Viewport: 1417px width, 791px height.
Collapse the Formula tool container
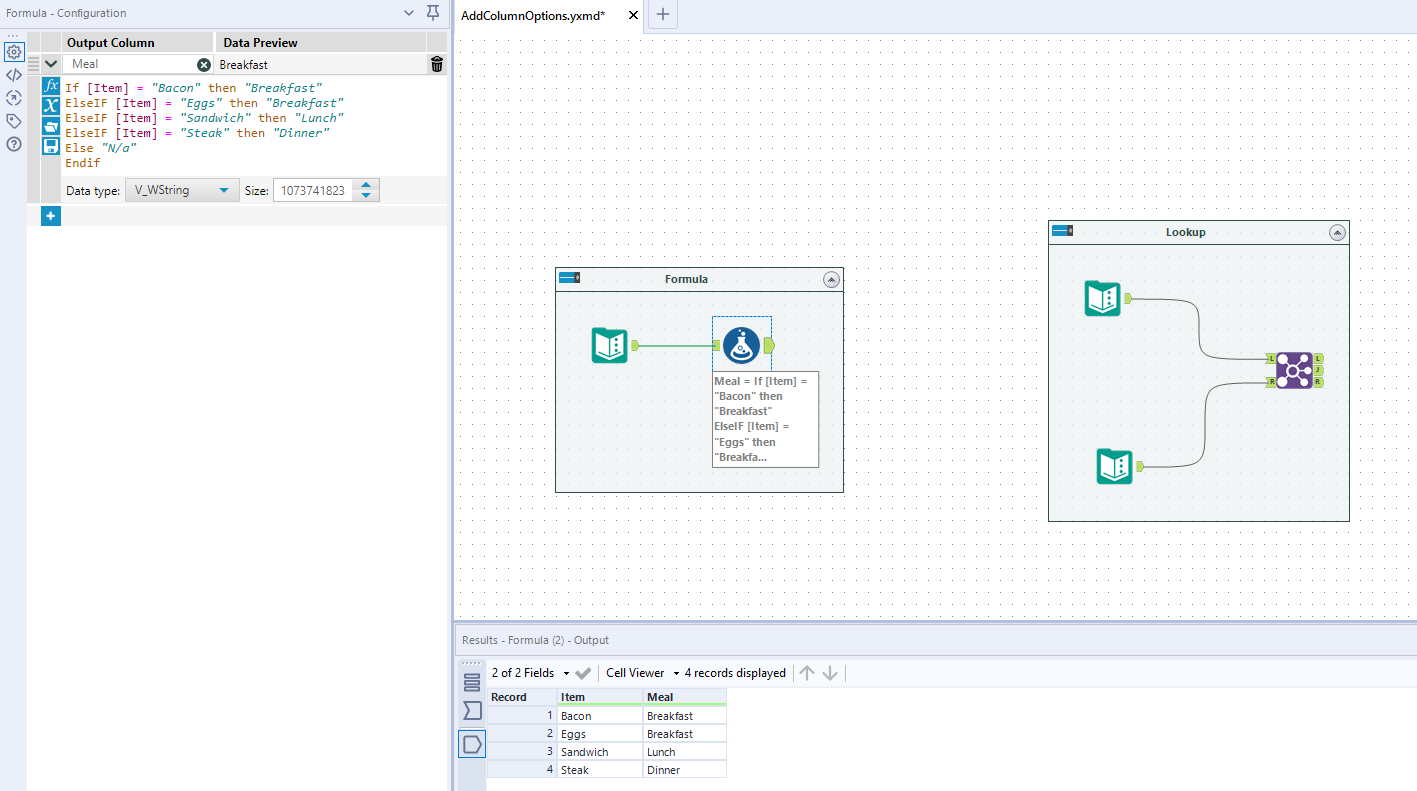coord(831,279)
